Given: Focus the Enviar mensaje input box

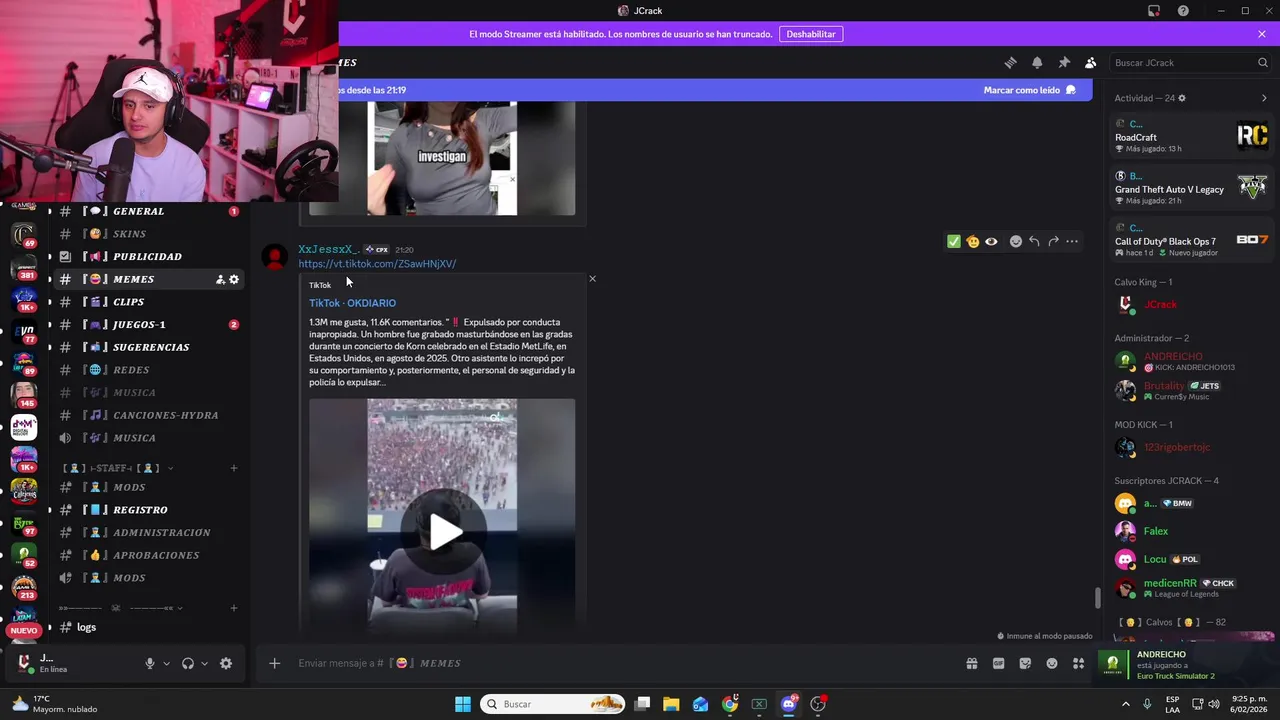Looking at the screenshot, I should click(620, 663).
